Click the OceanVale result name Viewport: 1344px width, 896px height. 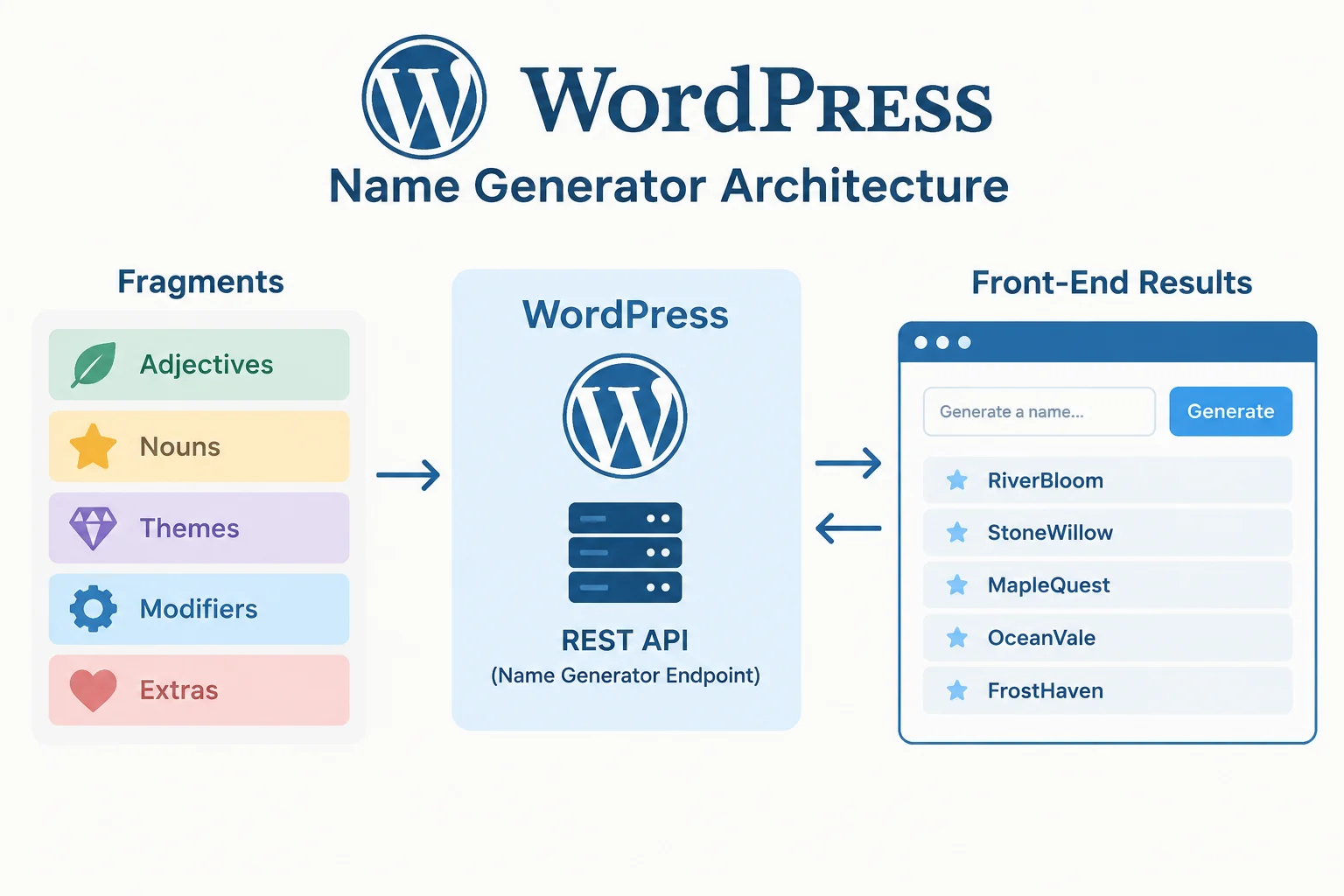1041,638
